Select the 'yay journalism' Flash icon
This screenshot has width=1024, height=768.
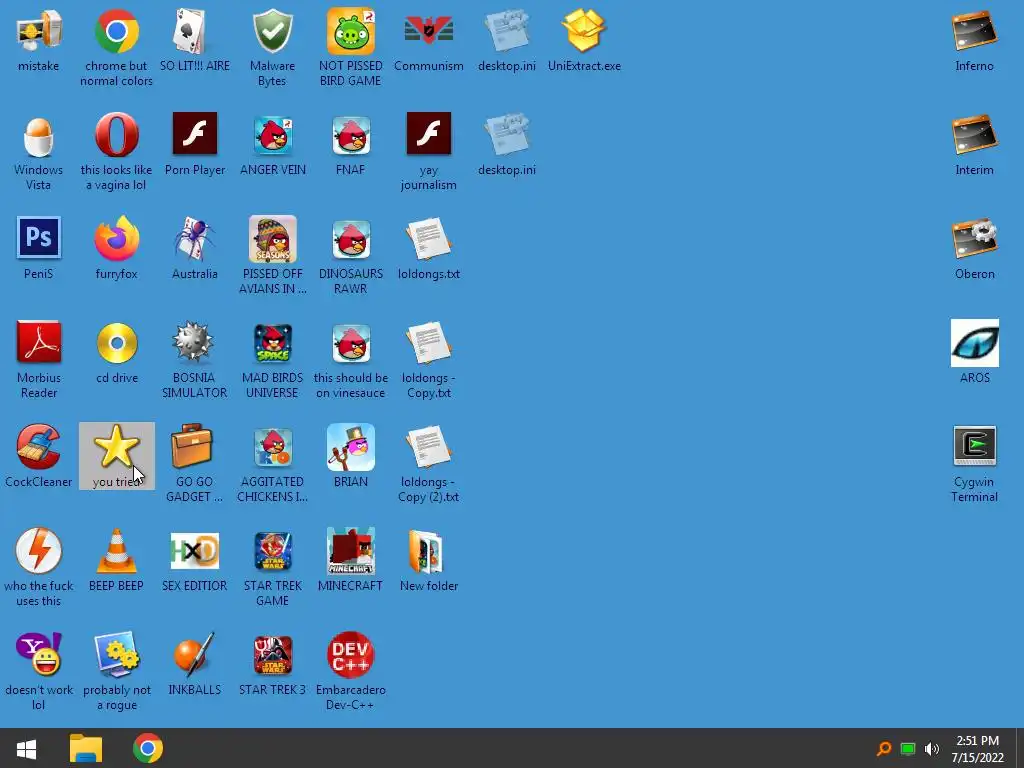(428, 133)
